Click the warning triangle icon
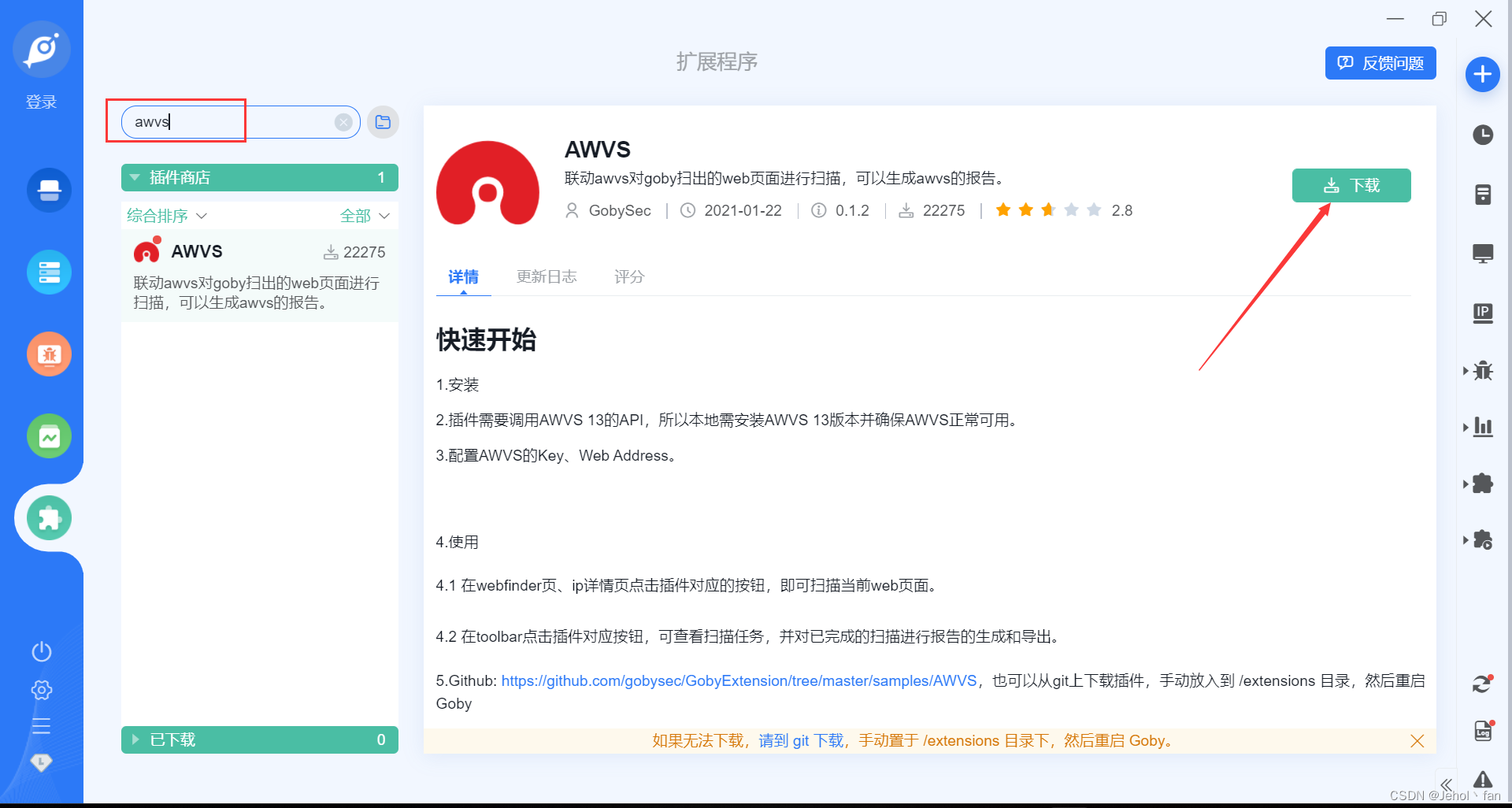 (1483, 780)
